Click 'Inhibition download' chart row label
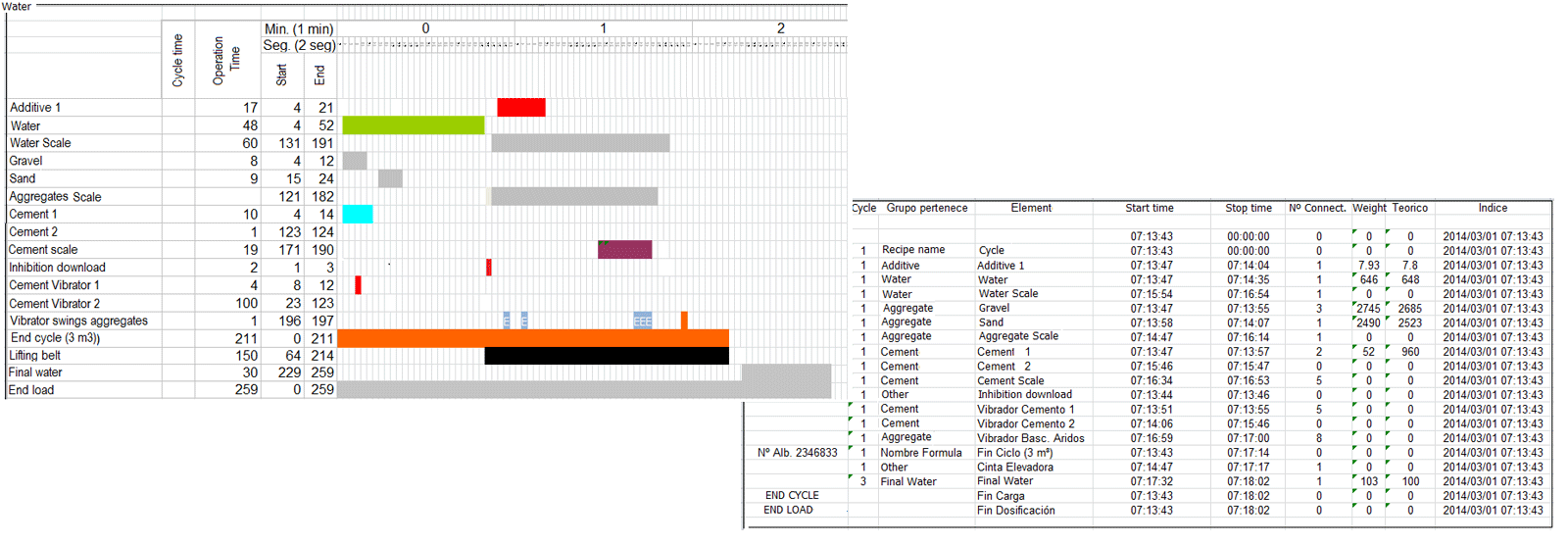This screenshot has width=1568, height=544. (x=57, y=268)
